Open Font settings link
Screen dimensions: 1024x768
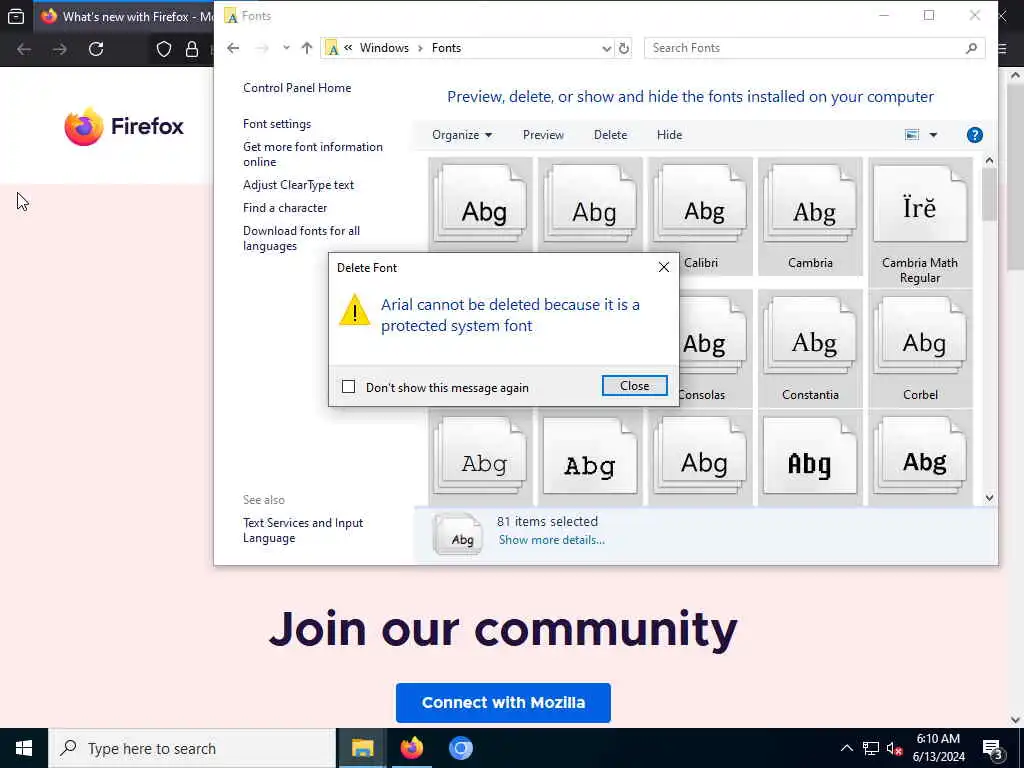point(277,123)
